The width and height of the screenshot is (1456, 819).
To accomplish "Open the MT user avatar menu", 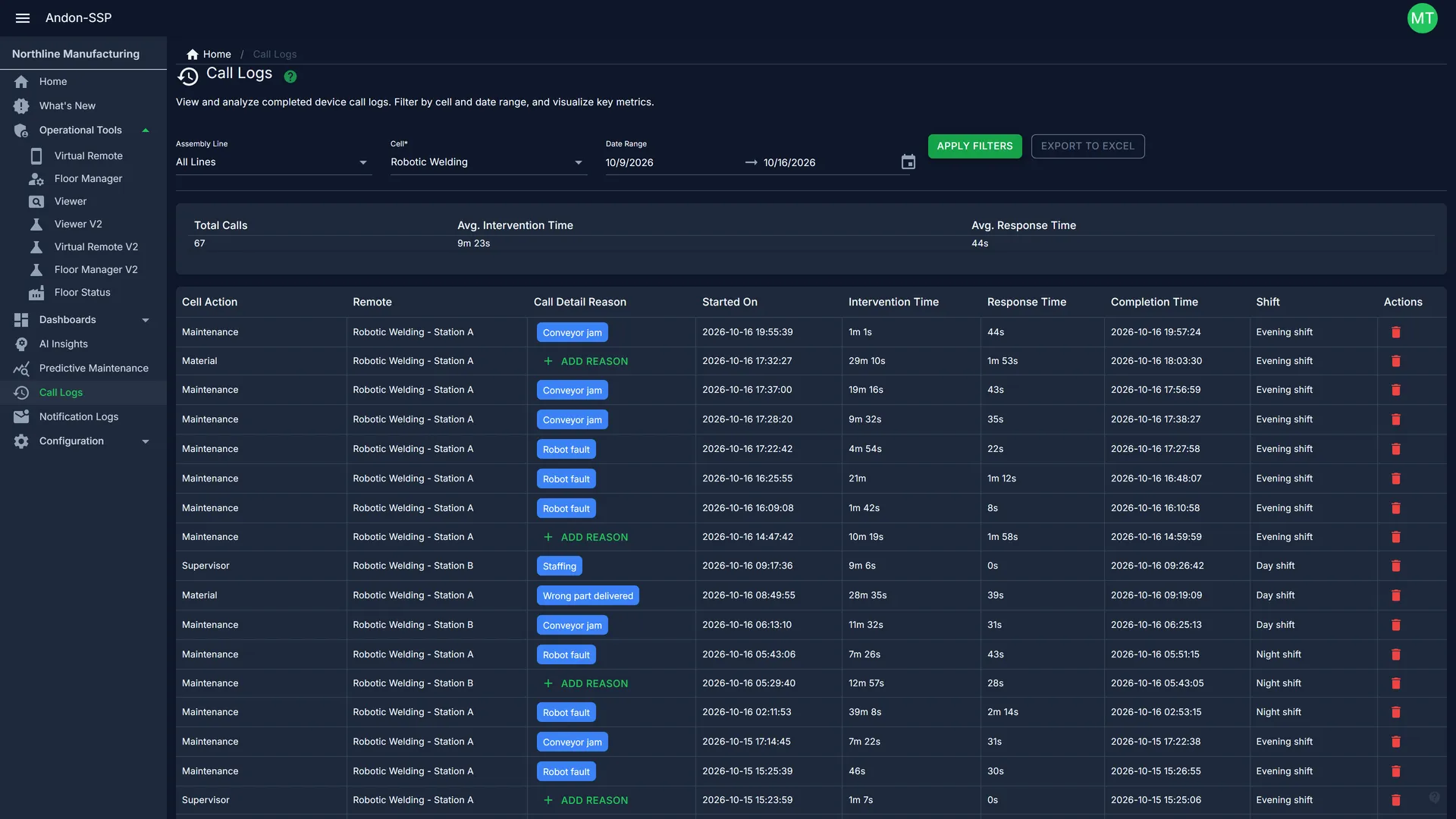I will (1422, 18).
